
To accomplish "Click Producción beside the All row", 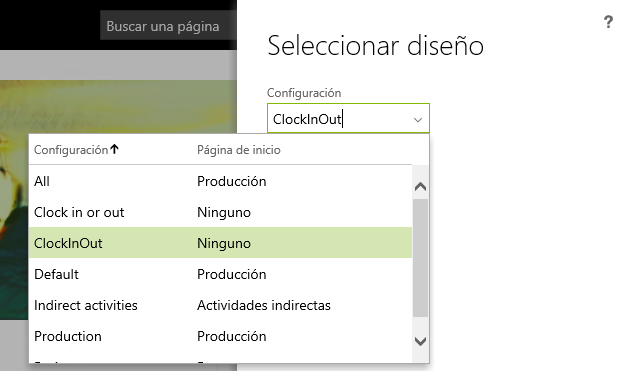I will (232, 181).
